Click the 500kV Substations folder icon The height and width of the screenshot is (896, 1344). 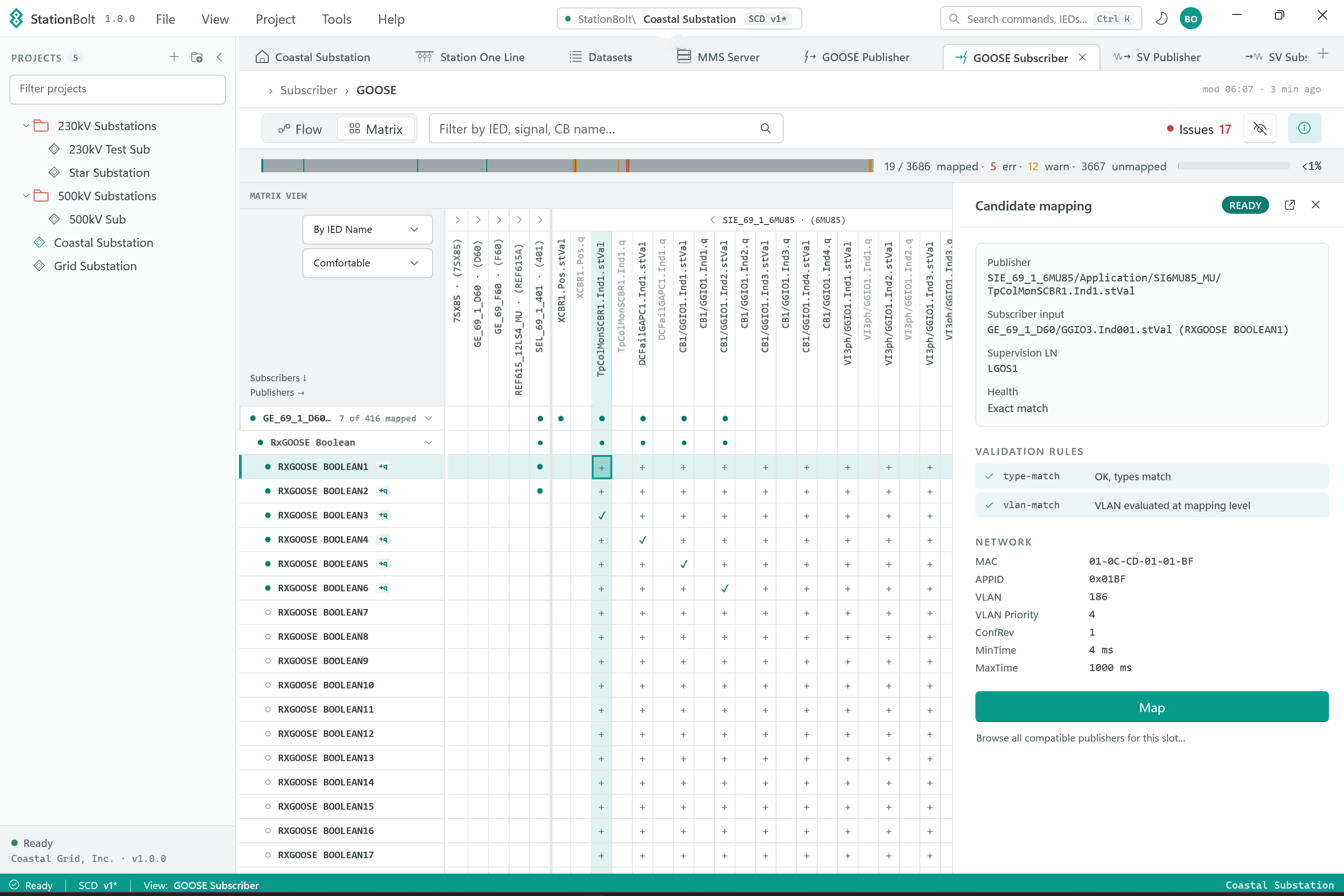(41, 196)
